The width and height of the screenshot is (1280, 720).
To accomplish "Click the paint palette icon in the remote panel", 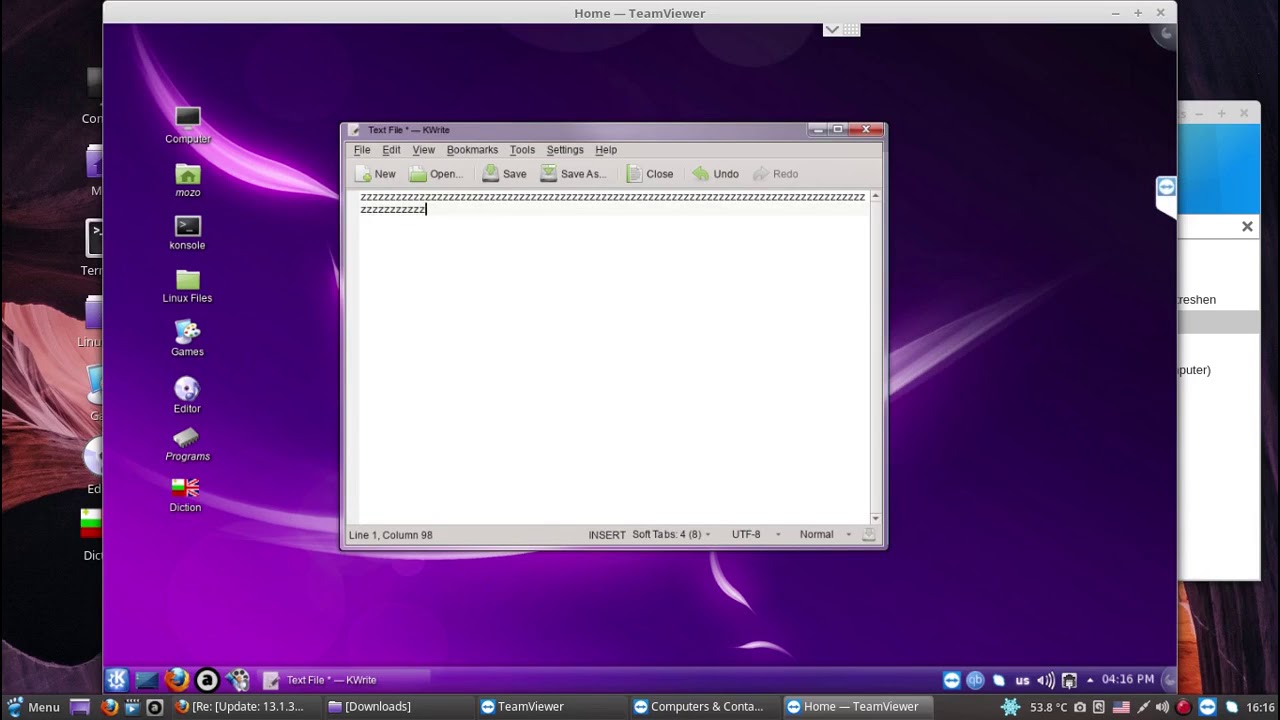I will coord(237,680).
